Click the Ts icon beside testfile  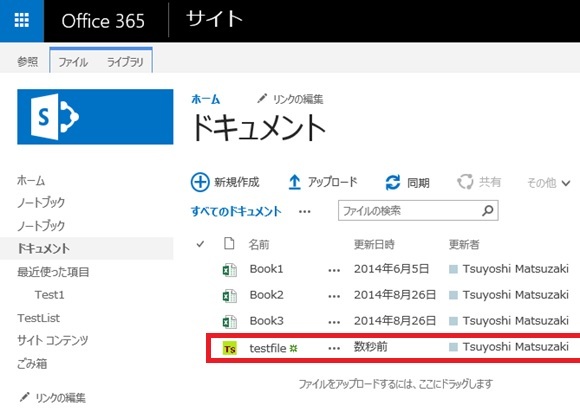point(229,348)
